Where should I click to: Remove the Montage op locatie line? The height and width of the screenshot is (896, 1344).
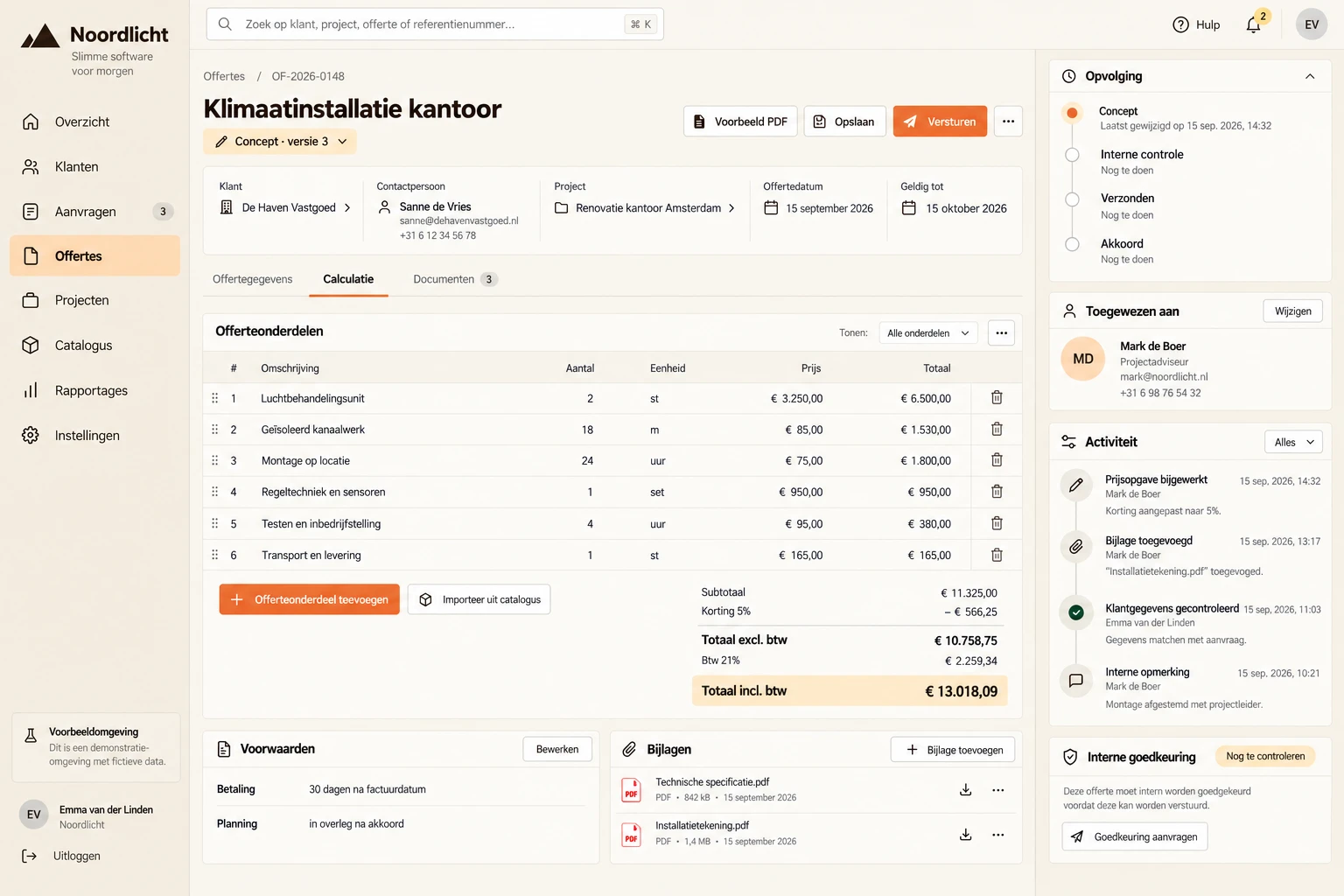point(997,460)
